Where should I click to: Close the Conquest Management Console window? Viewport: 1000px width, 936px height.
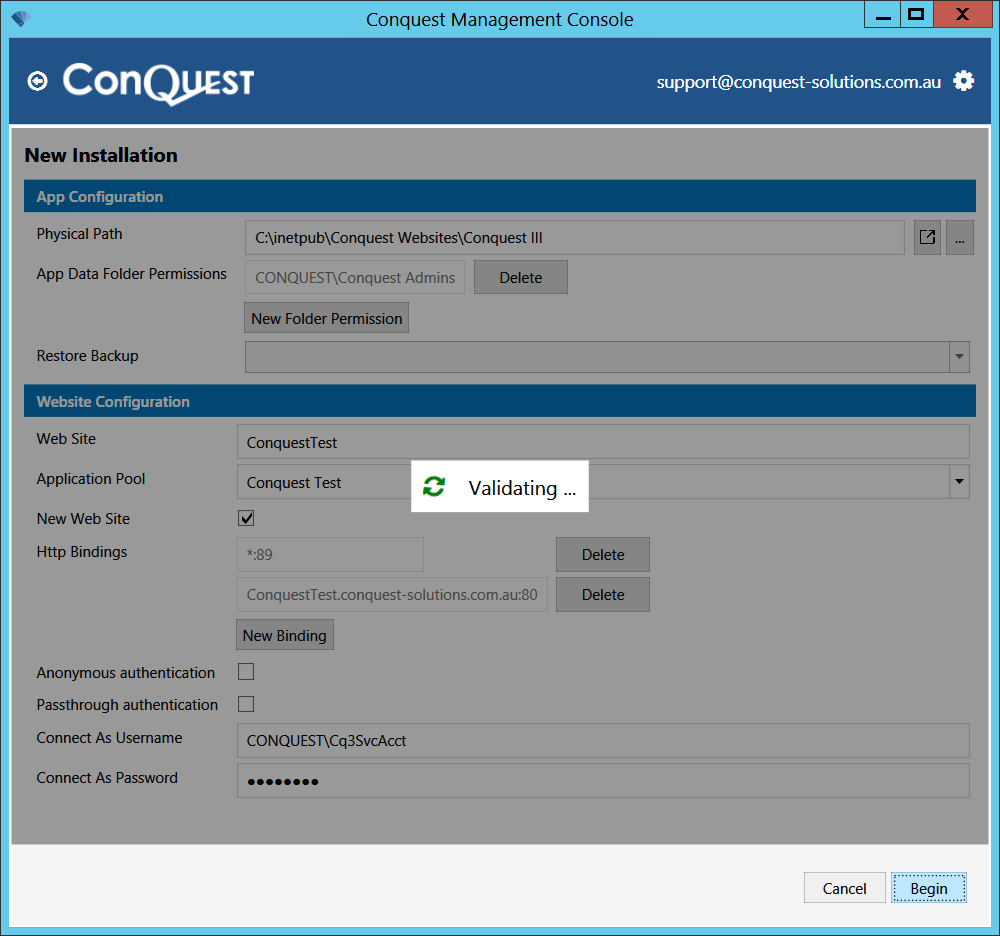tap(962, 15)
